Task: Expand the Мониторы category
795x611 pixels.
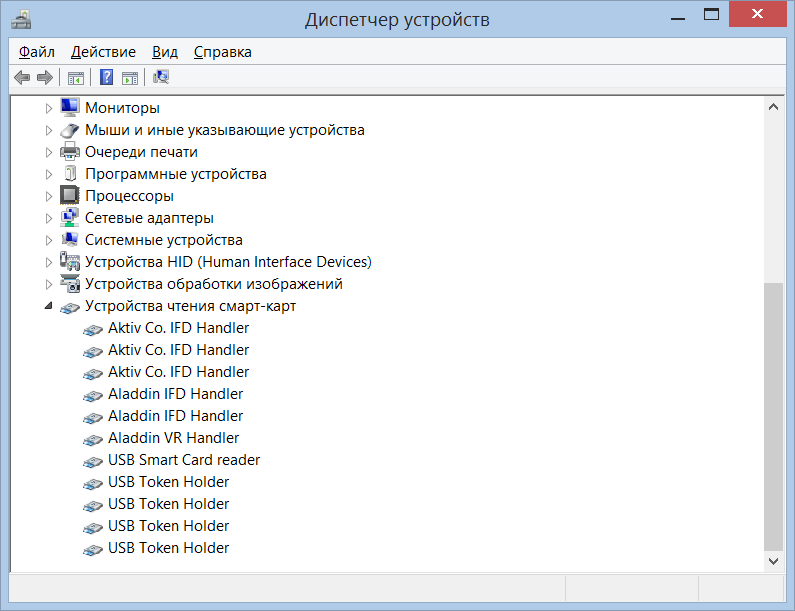Action: pyautogui.click(x=48, y=108)
